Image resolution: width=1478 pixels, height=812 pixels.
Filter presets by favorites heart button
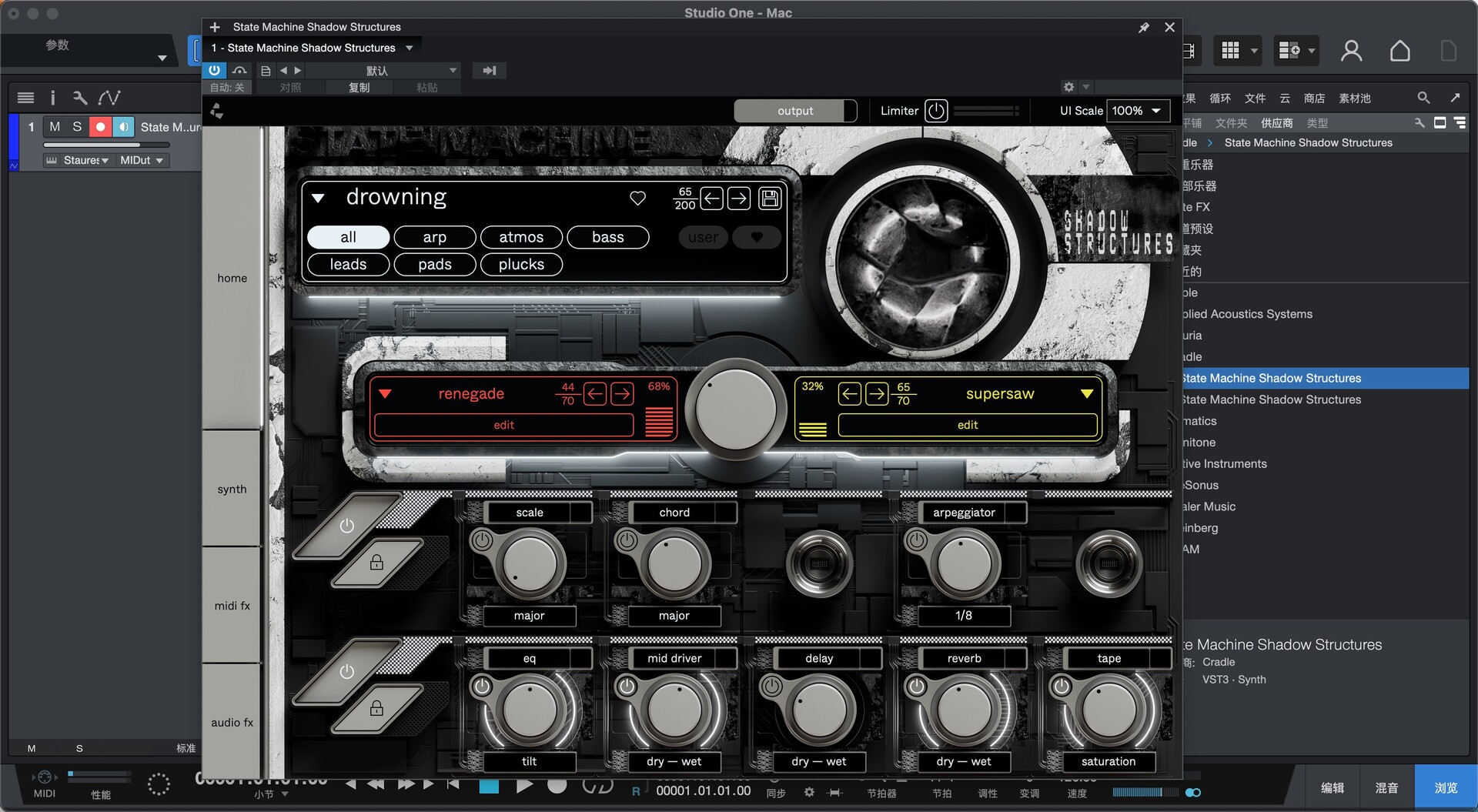[757, 237]
